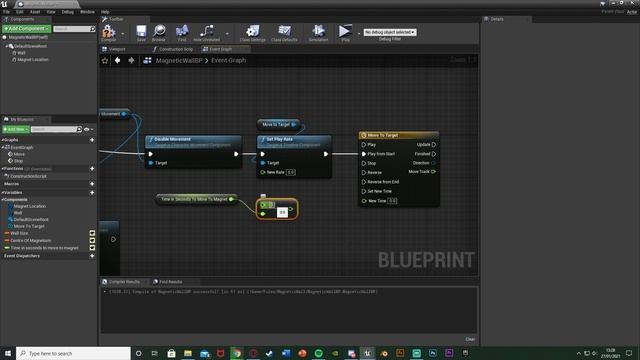The width and height of the screenshot is (640, 360).
Task: Click the Unreal Engine logo in title bar
Action: click(4, 4)
